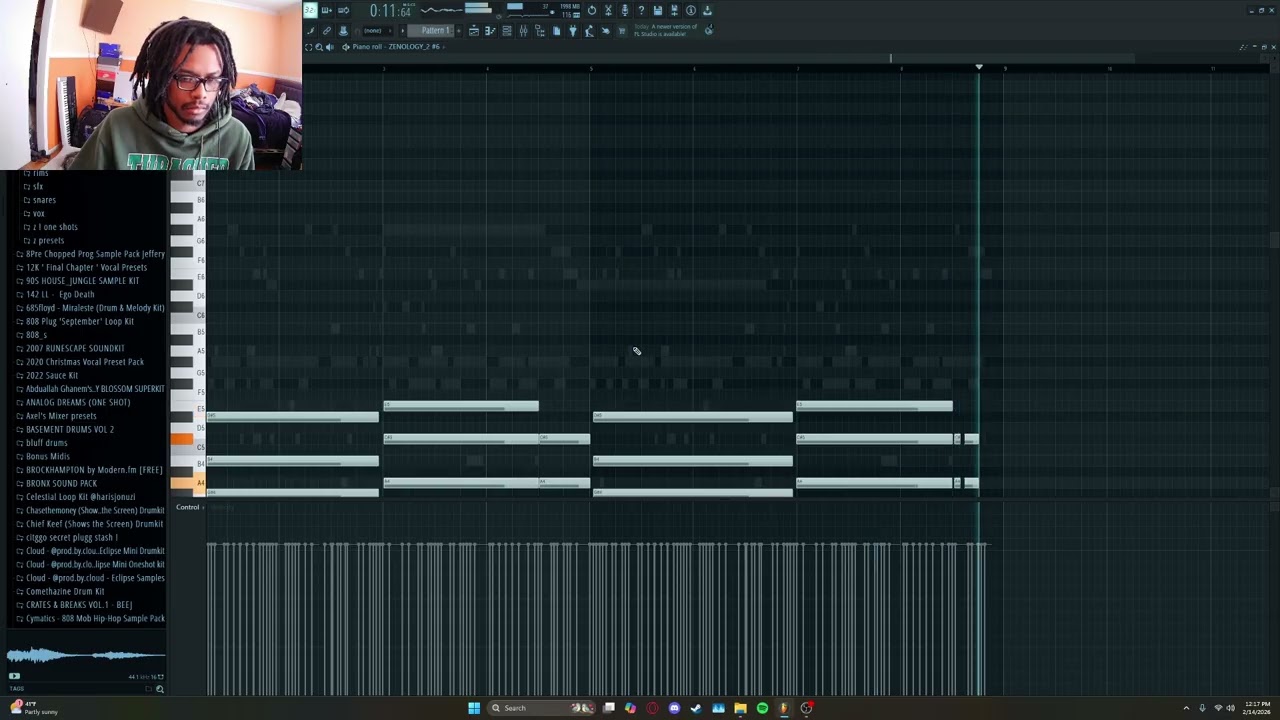This screenshot has height=720, width=1280.
Task: Open the snares folder in browser
Action: (44, 200)
